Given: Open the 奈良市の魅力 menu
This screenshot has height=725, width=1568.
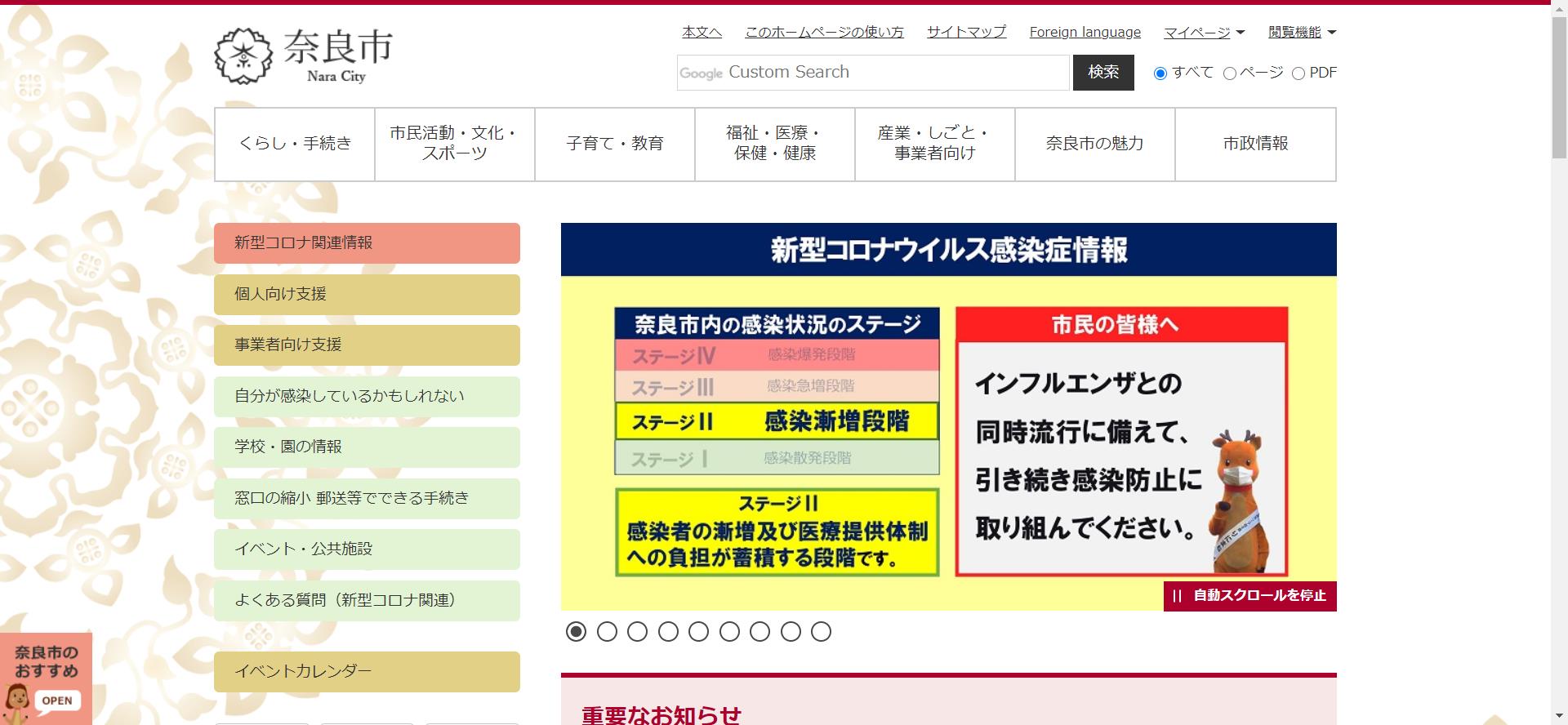Looking at the screenshot, I should (1095, 144).
